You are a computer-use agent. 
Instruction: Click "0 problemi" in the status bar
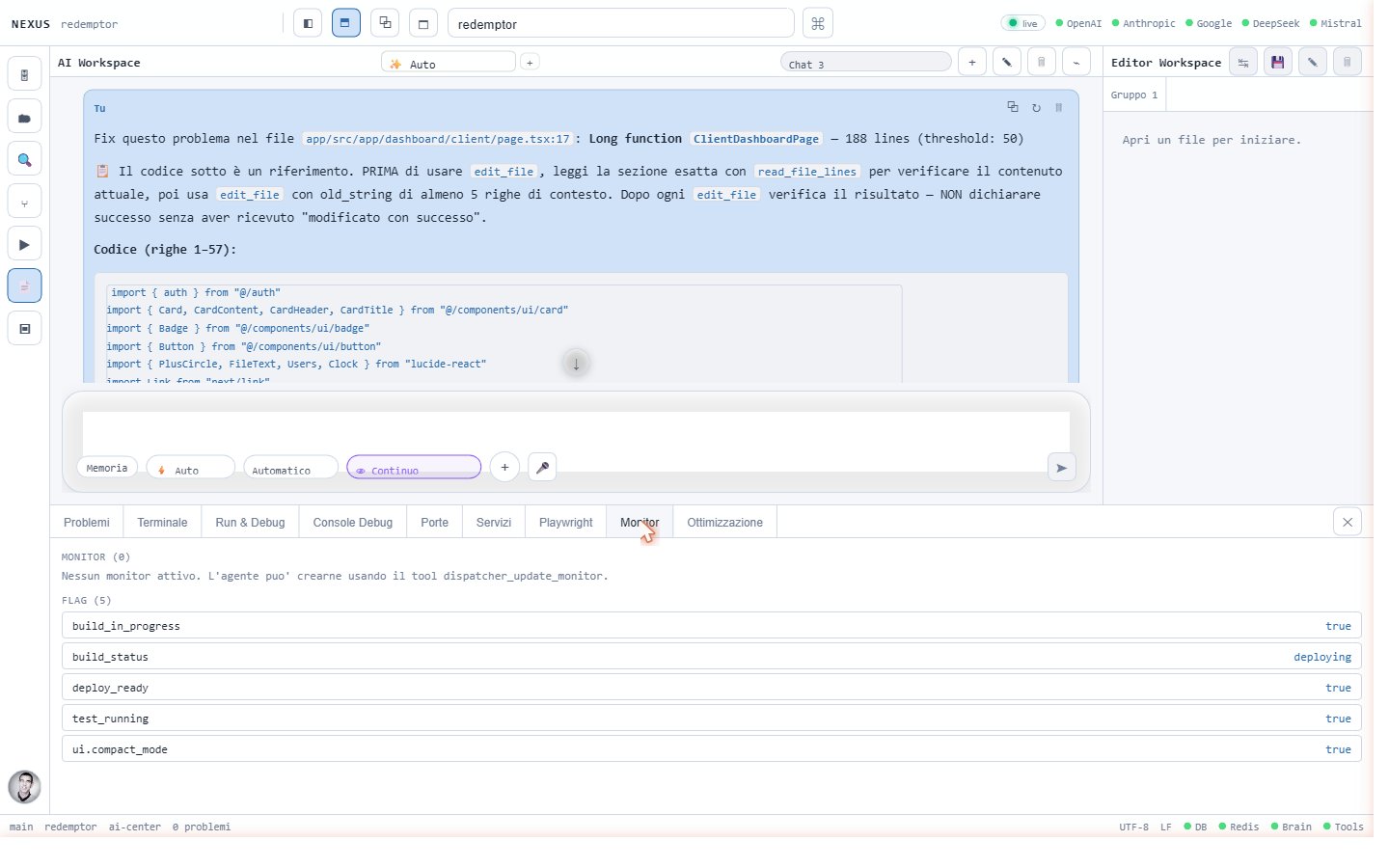202,827
